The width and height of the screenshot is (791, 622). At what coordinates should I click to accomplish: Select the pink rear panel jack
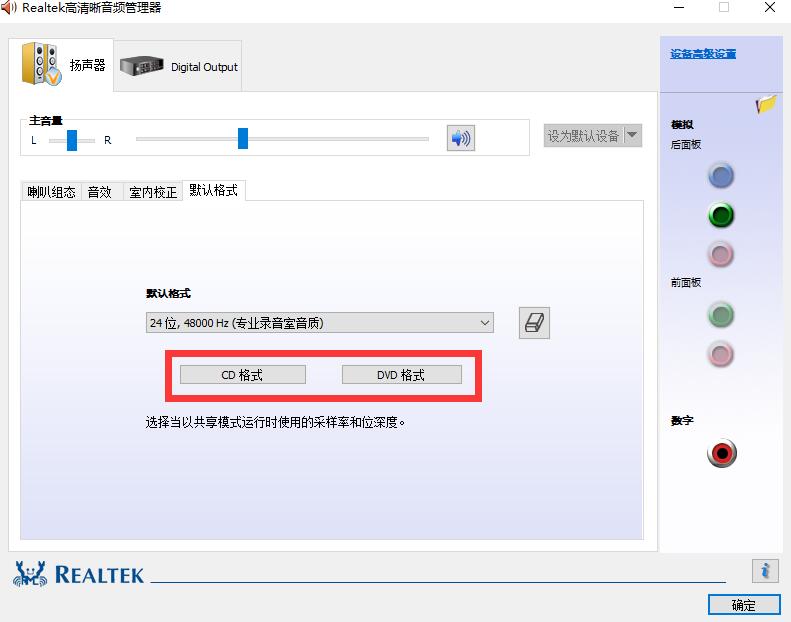(x=721, y=254)
